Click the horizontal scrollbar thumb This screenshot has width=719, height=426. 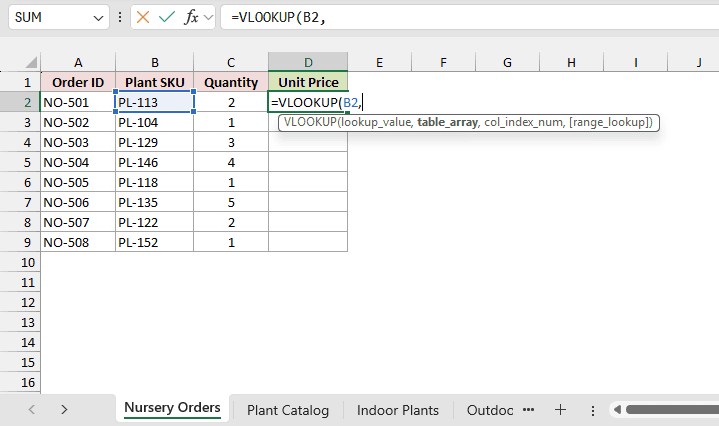pos(672,409)
